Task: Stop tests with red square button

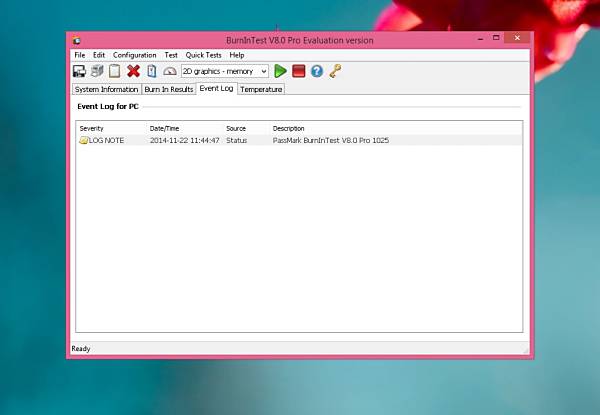Action: [298, 71]
